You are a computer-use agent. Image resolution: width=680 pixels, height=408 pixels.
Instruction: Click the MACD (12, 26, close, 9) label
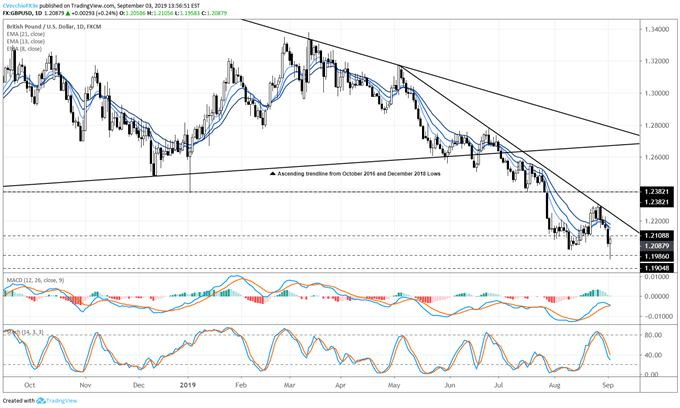[x=35, y=280]
